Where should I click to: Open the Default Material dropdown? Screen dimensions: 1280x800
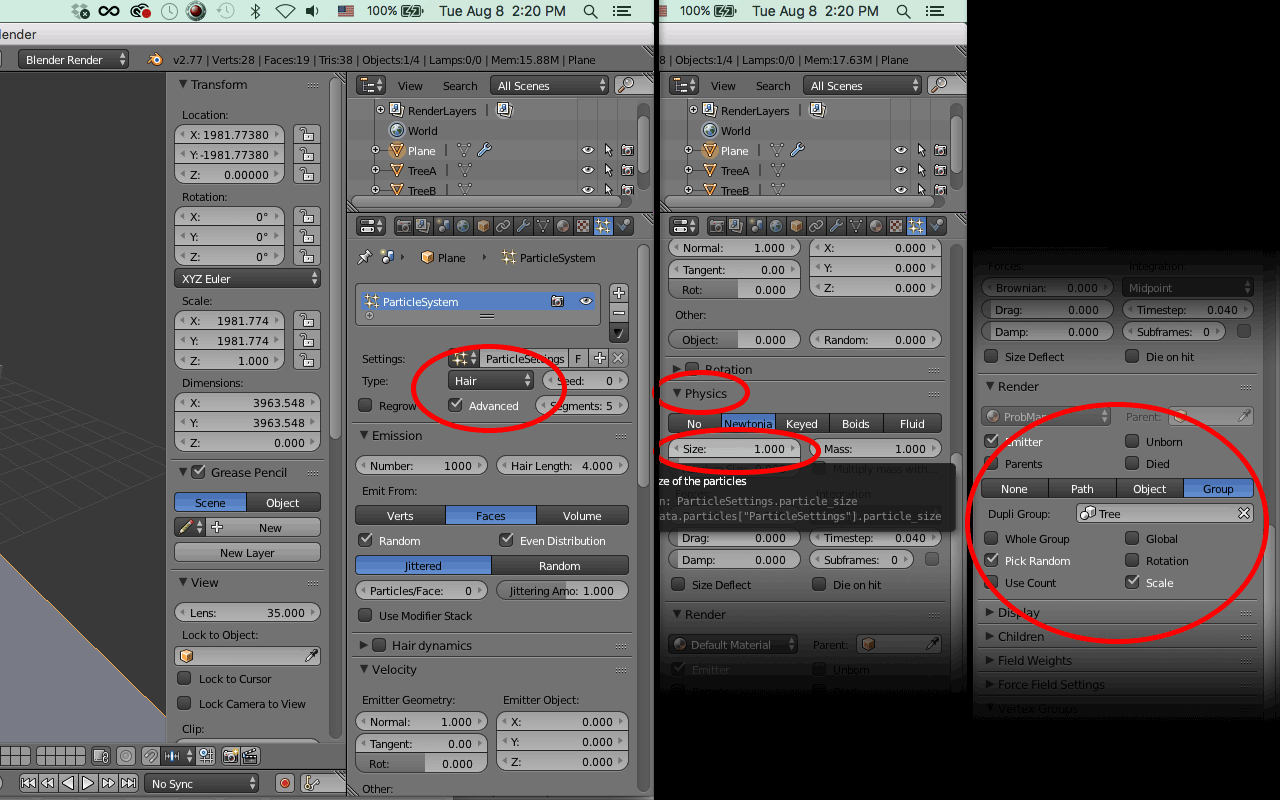tap(734, 645)
